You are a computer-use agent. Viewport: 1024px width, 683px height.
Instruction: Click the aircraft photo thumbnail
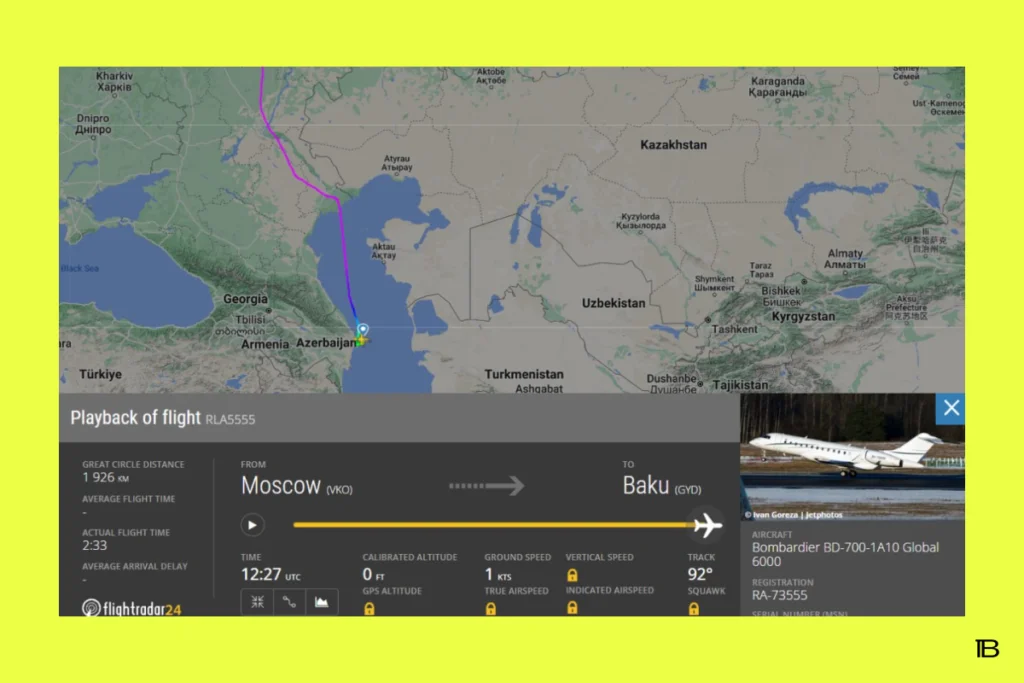point(850,455)
